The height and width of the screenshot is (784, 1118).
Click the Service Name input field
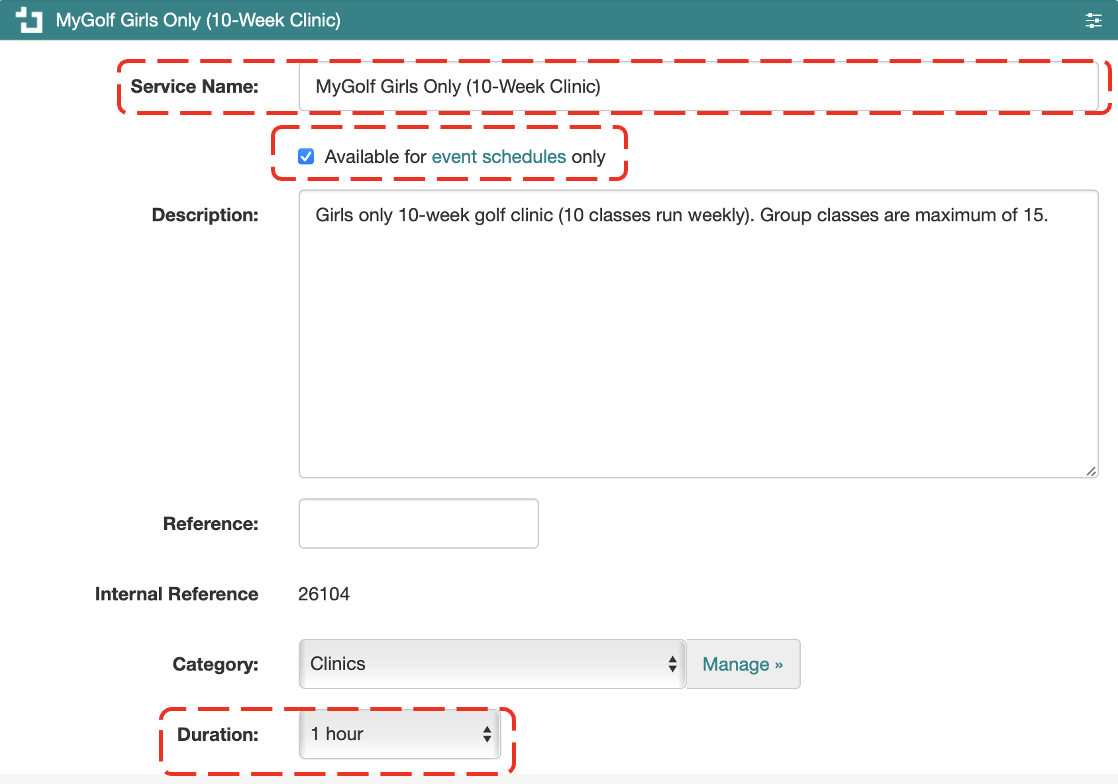pyautogui.click(x=698, y=86)
